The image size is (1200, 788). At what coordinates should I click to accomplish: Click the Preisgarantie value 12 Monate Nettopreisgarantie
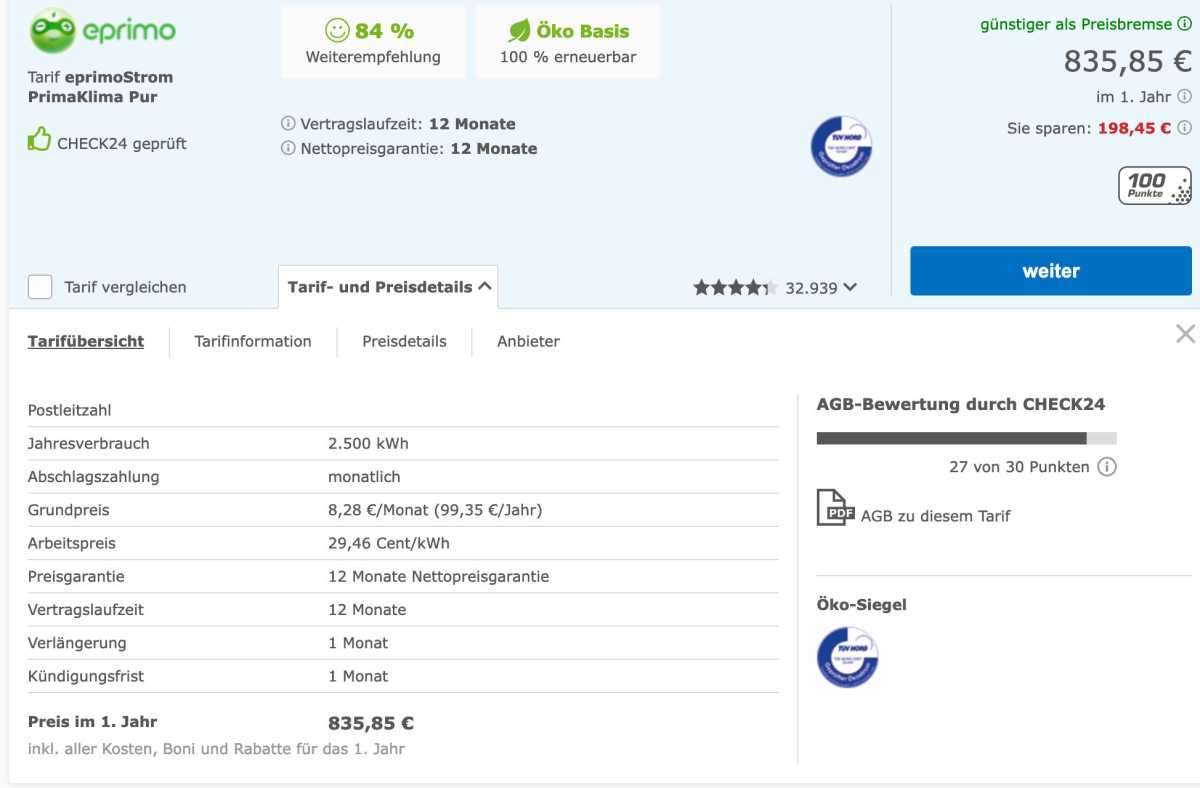(439, 577)
